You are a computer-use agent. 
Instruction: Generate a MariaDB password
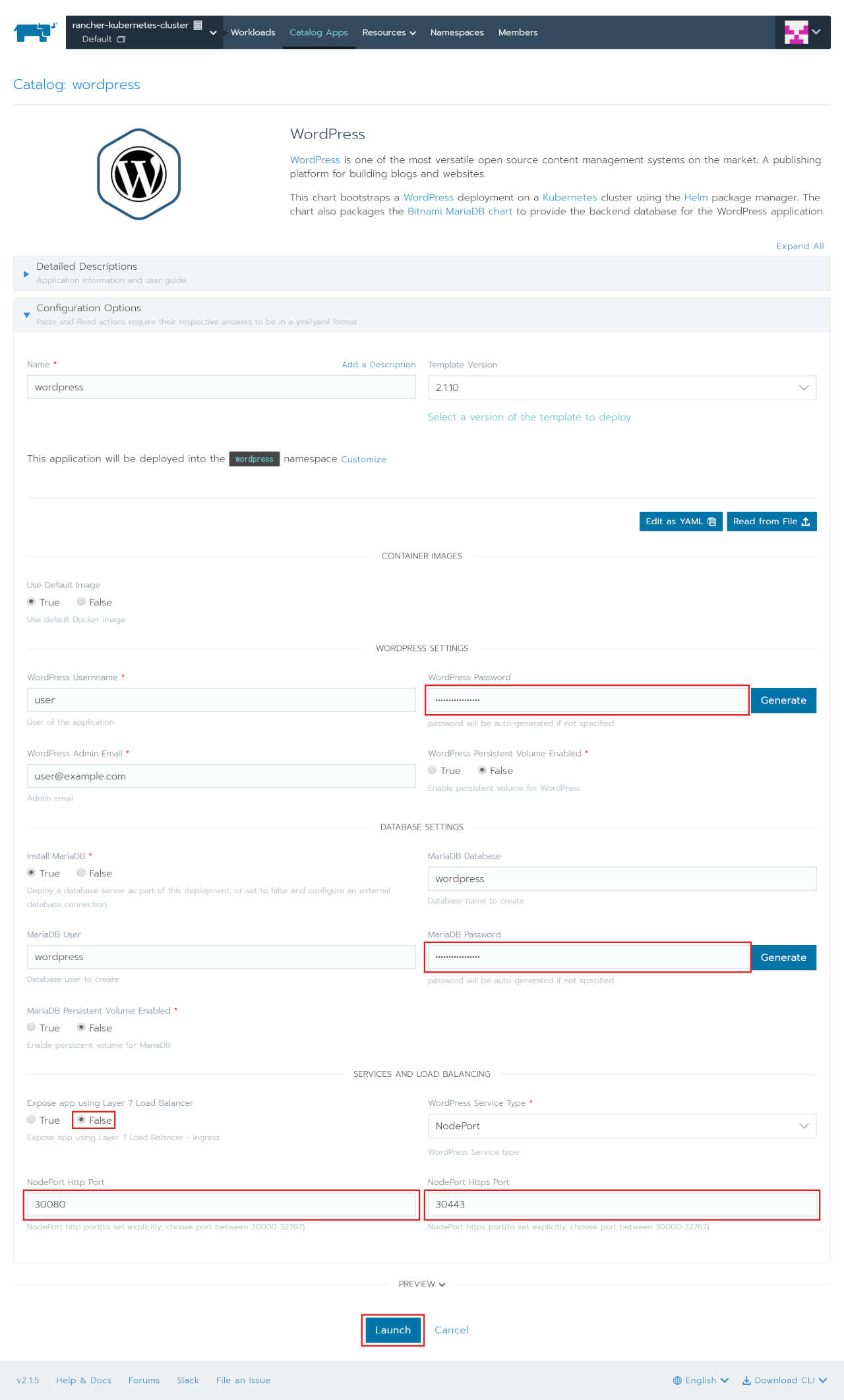[x=783, y=958]
